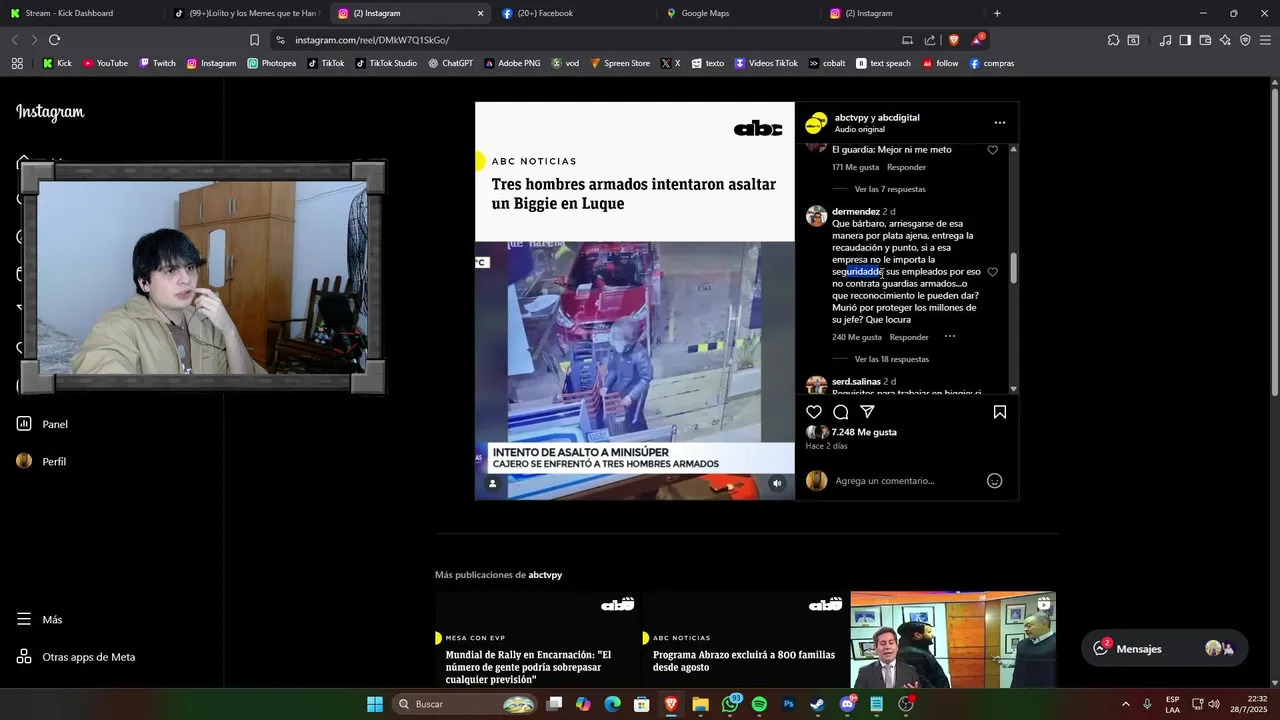Open ChatGPT bookmark
This screenshot has height=720, width=1280.
coord(451,63)
